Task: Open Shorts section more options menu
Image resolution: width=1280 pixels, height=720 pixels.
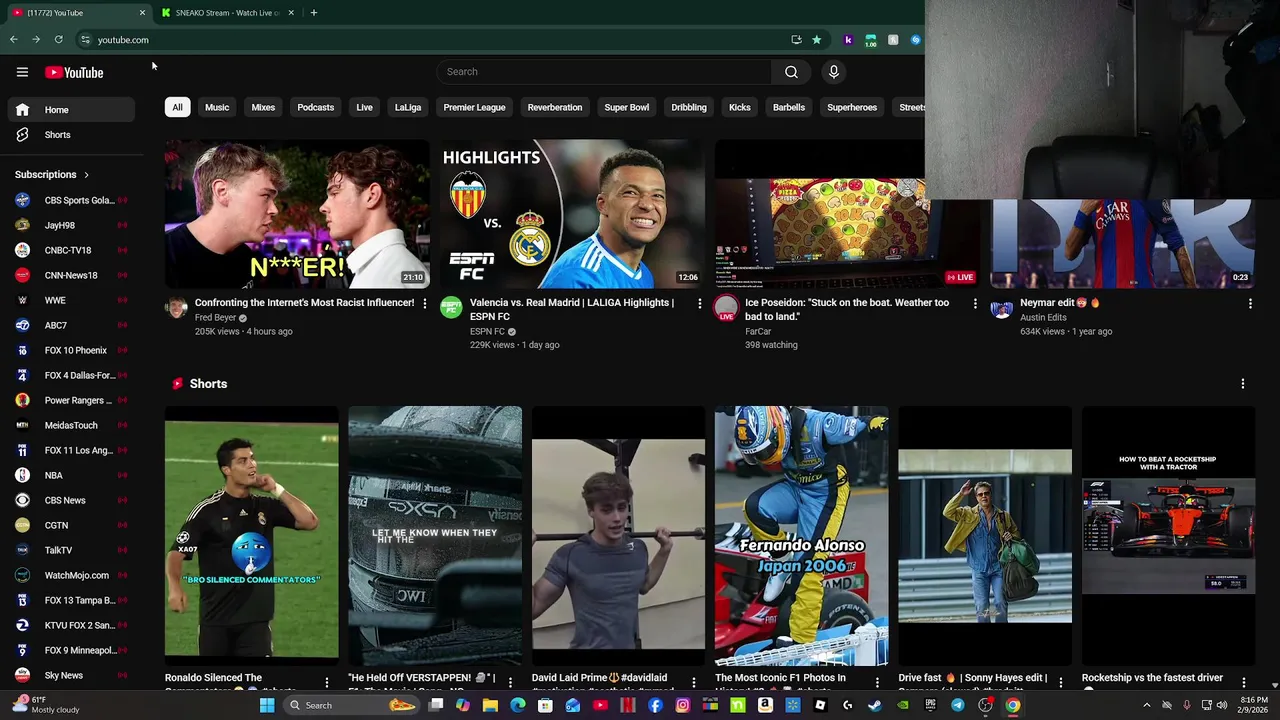Action: (x=1242, y=384)
